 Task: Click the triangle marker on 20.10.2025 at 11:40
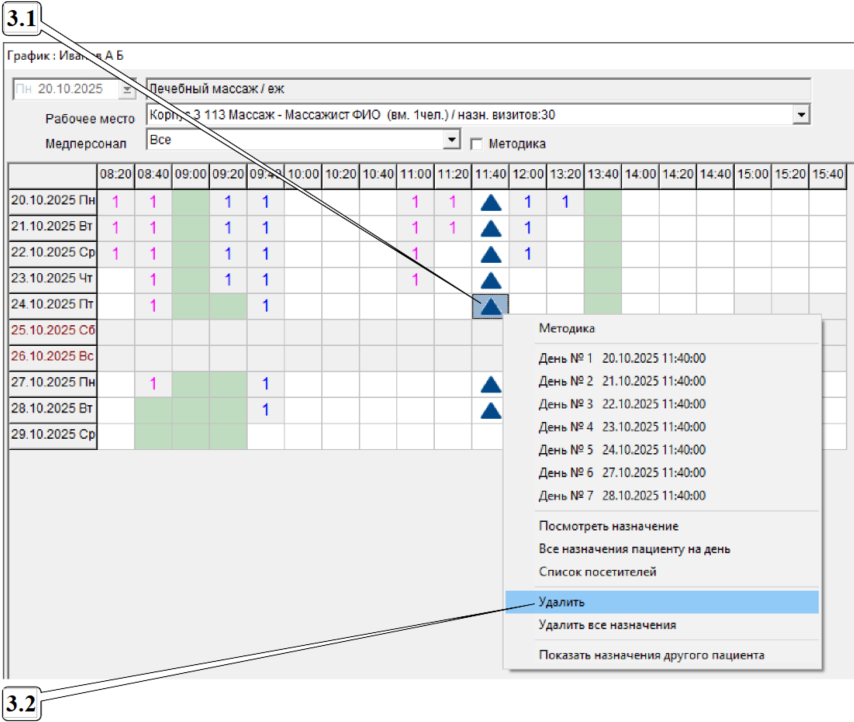coord(490,202)
